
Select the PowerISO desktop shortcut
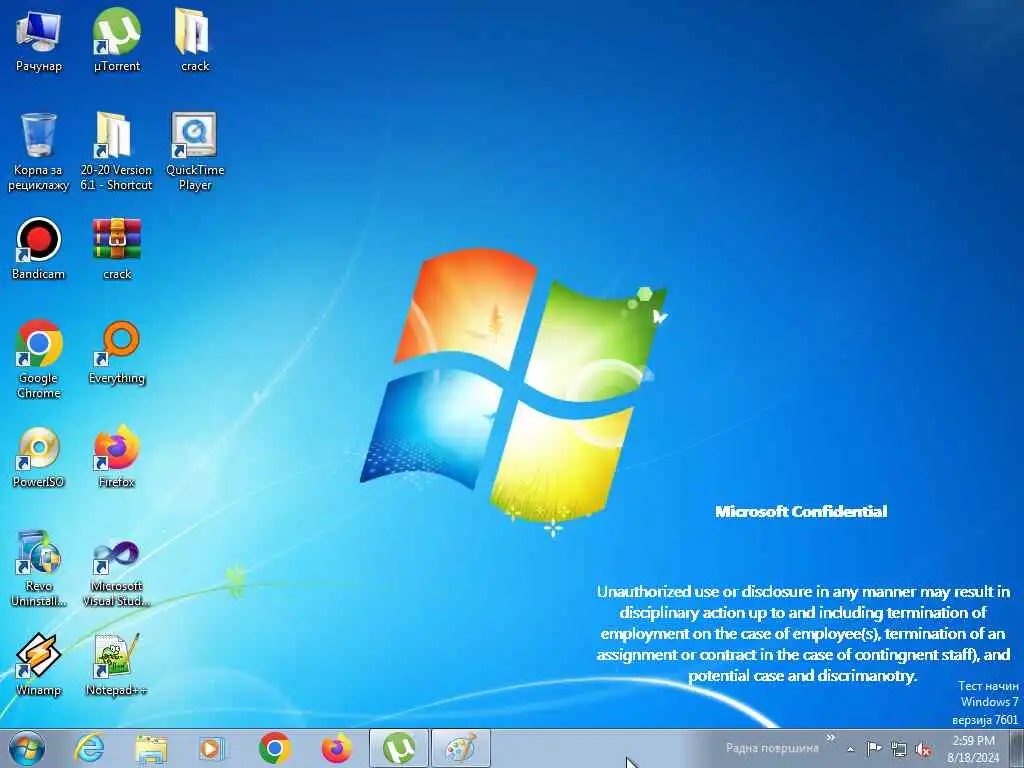39,457
